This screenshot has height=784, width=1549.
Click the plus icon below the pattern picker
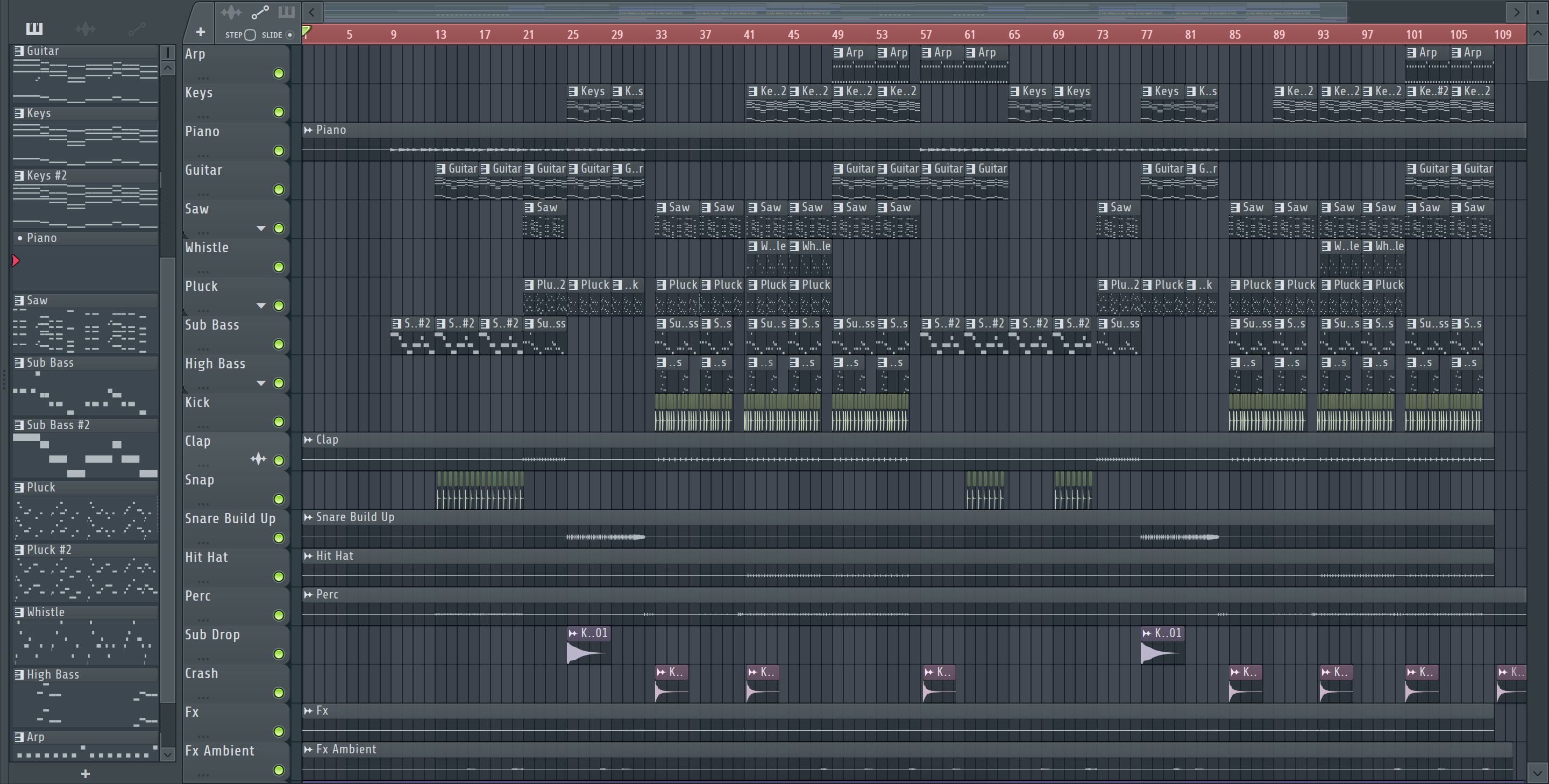pos(86,774)
